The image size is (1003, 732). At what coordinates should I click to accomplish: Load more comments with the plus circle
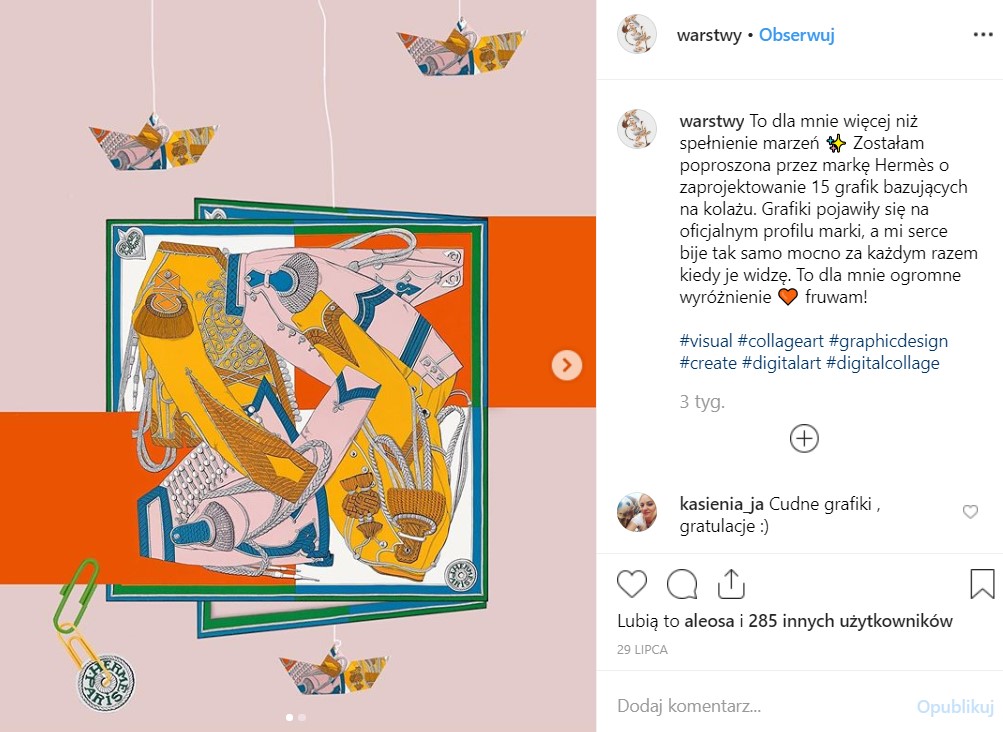tap(804, 438)
